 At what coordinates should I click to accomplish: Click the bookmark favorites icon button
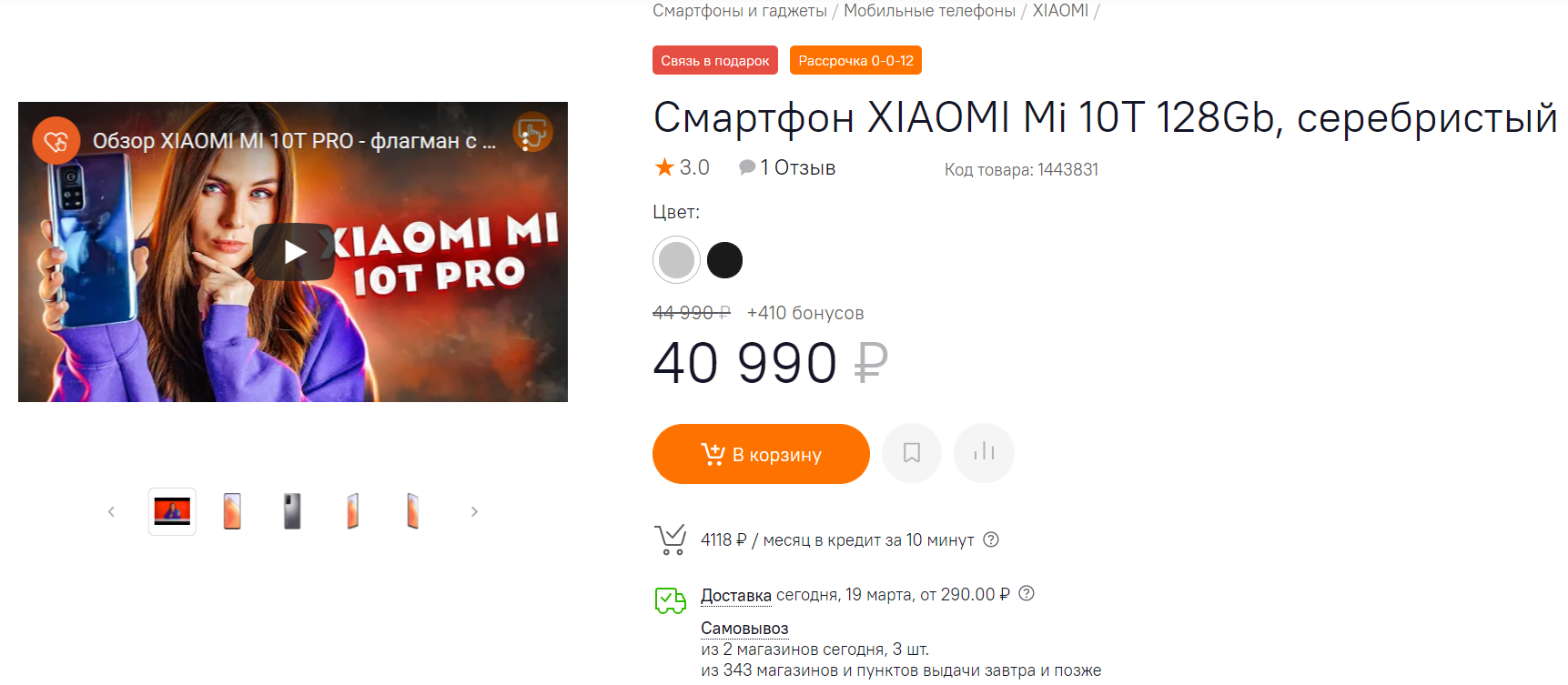coord(912,453)
